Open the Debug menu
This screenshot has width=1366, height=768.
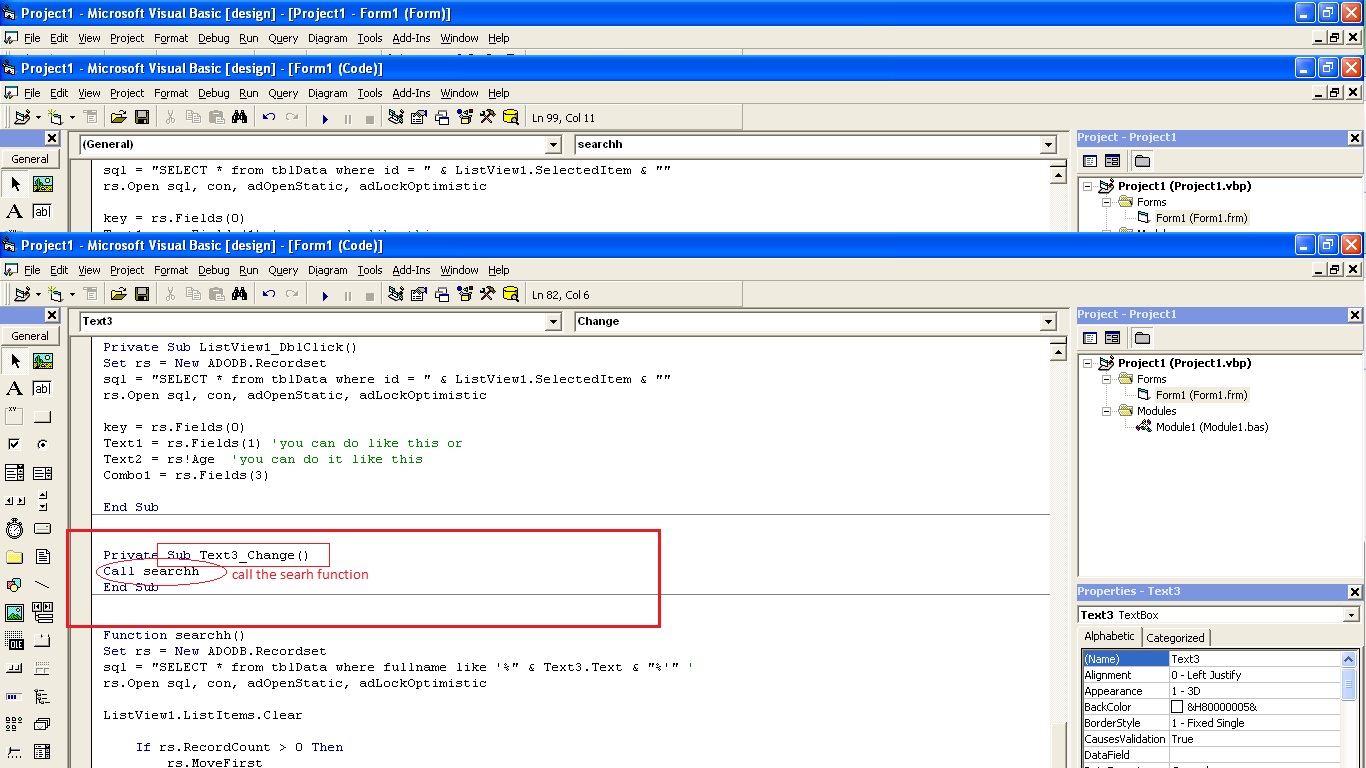click(x=213, y=270)
